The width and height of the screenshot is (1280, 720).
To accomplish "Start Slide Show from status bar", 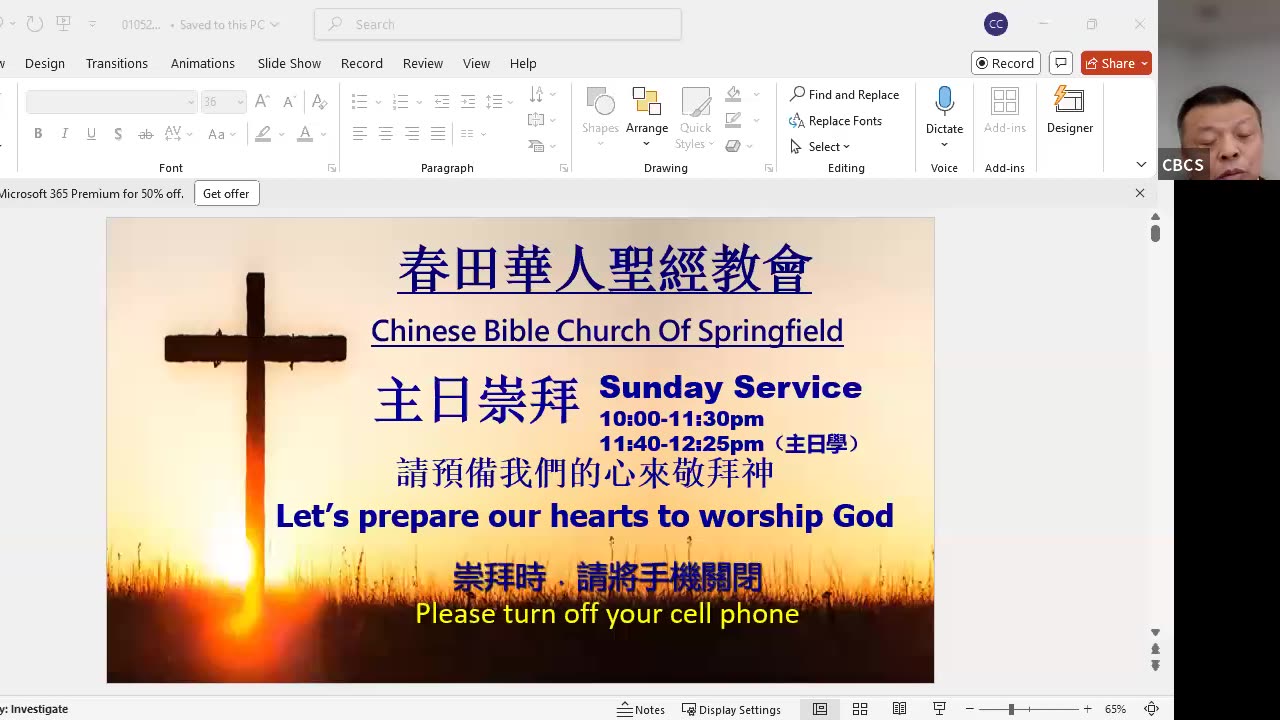I will point(939,709).
